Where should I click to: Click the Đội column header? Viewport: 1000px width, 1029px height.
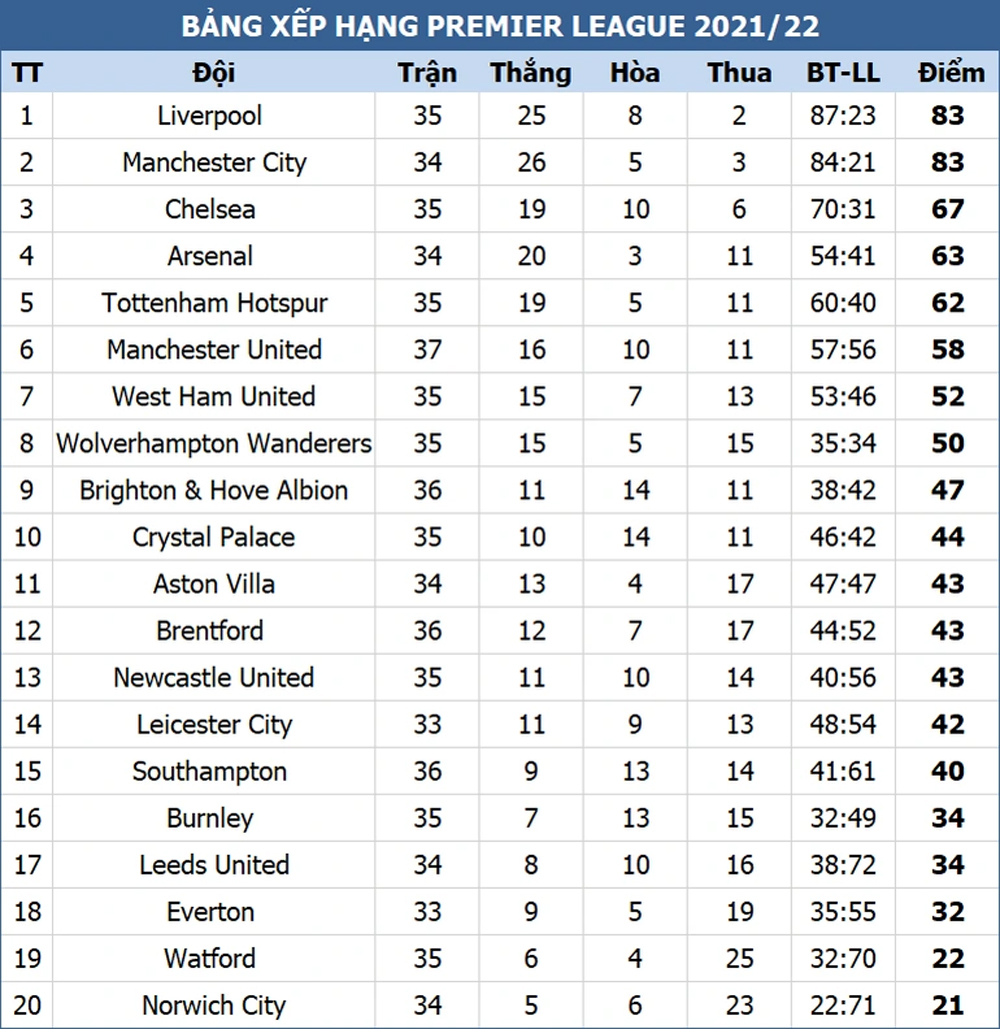click(213, 72)
